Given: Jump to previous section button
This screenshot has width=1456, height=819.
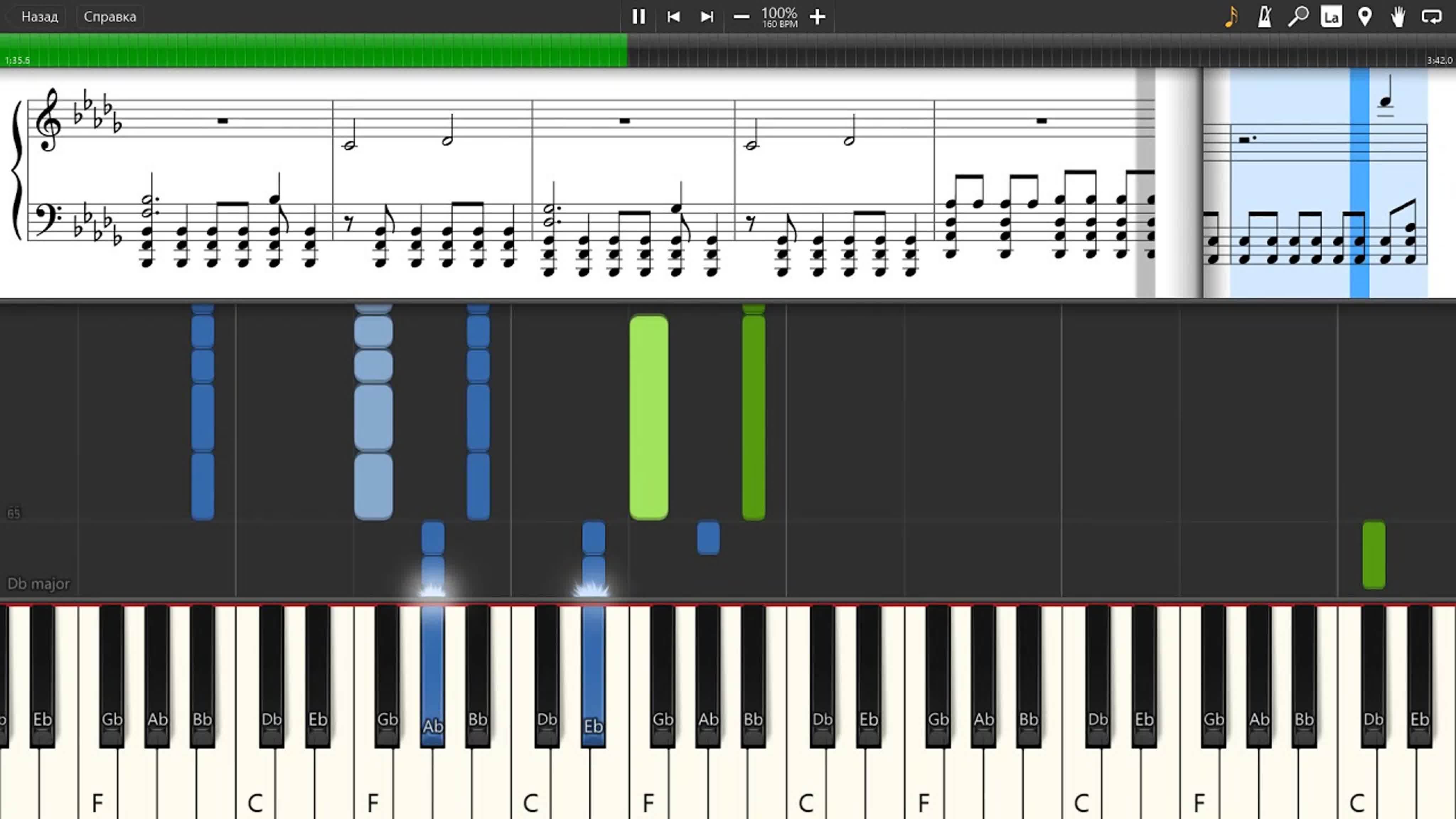Looking at the screenshot, I should pos(673,16).
